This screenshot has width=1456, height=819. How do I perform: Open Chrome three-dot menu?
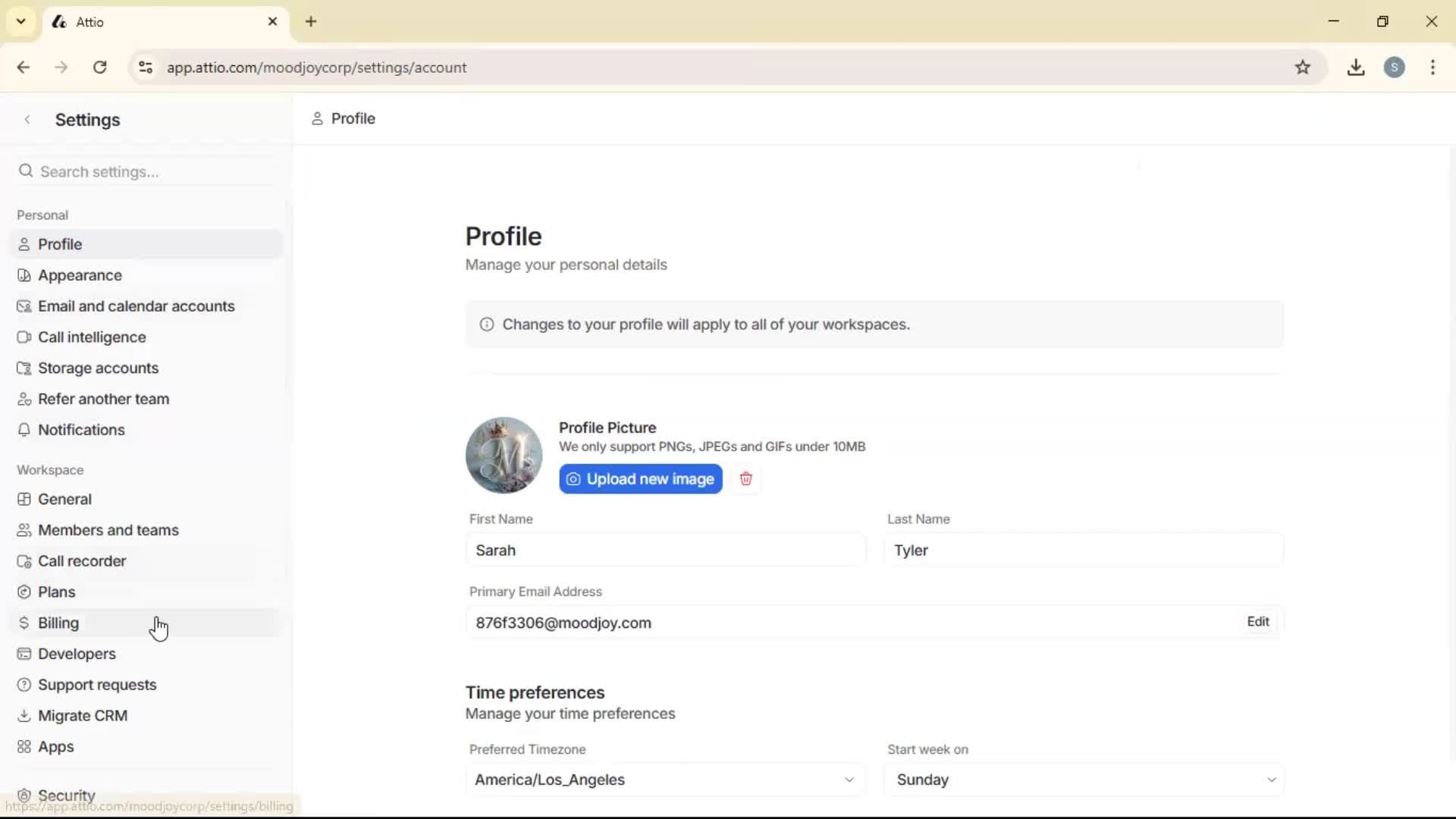click(x=1432, y=67)
